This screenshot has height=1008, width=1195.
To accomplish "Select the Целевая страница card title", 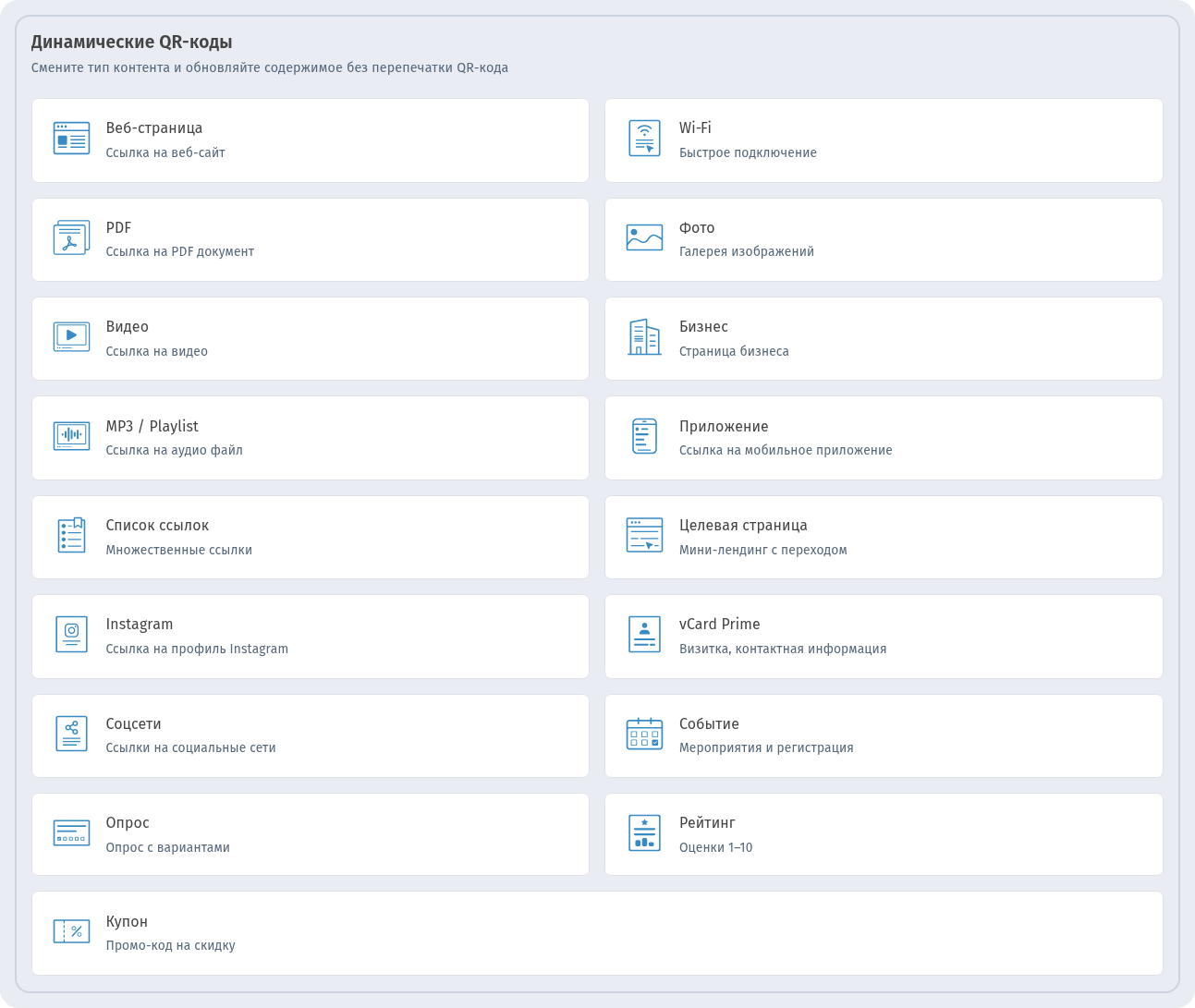I will (743, 526).
